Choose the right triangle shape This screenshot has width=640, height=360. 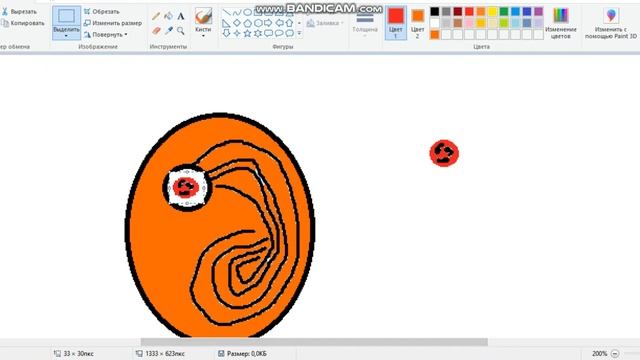point(227,23)
